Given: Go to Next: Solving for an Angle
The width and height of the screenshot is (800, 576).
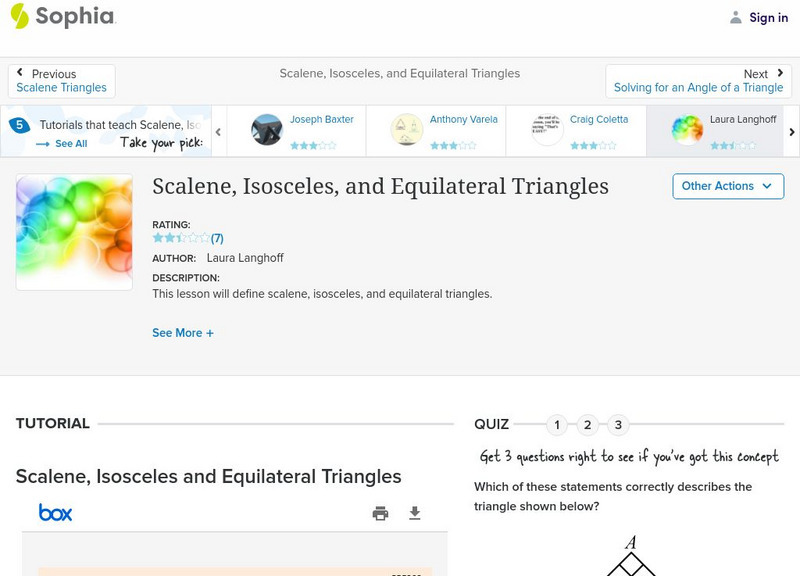Looking at the screenshot, I should [698, 81].
